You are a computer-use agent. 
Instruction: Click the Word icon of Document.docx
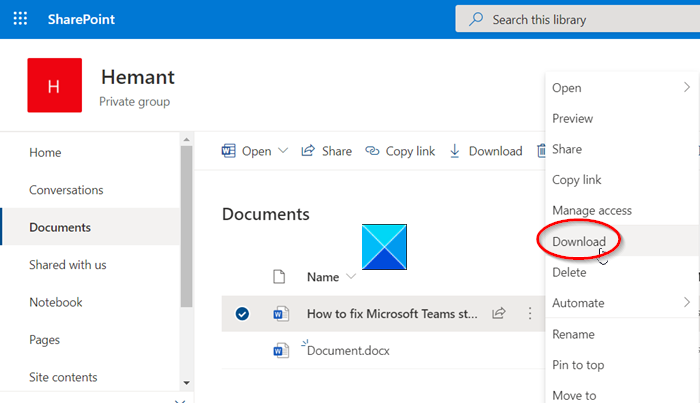(281, 351)
